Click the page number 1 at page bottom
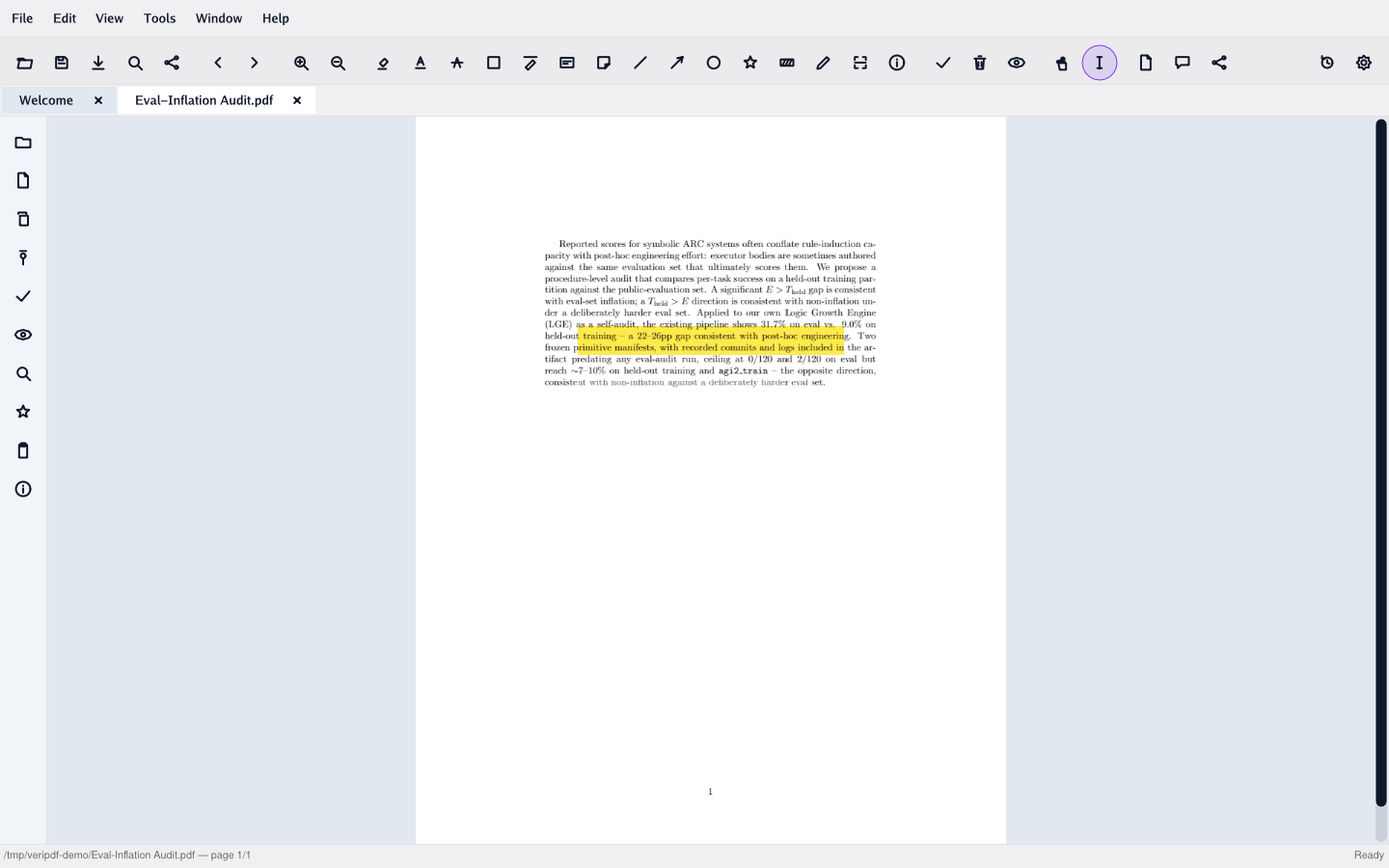 (x=710, y=792)
